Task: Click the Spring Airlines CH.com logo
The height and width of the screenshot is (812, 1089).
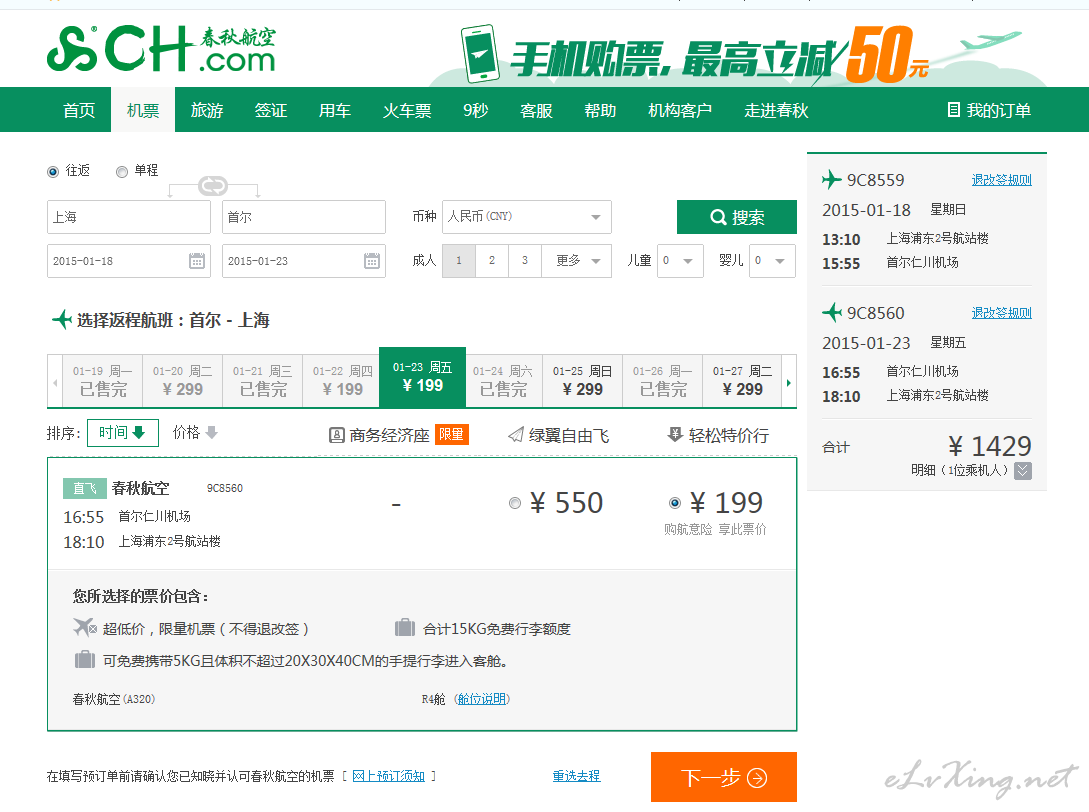Action: tap(161, 49)
